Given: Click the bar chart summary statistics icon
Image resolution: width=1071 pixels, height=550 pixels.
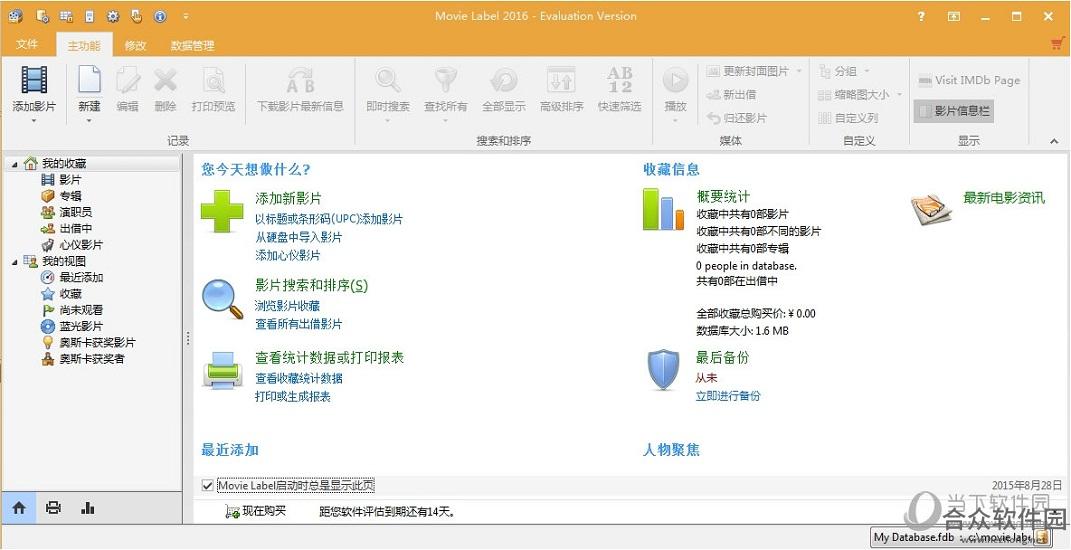Looking at the screenshot, I should pos(663,209).
